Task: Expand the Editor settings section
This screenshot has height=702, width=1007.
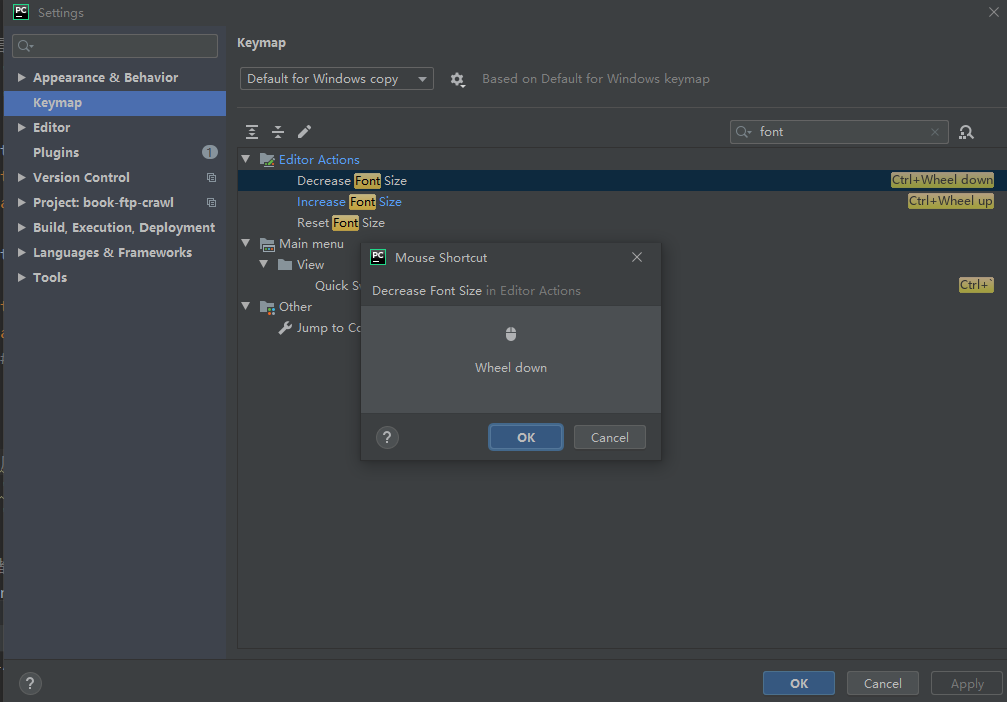Action: pyautogui.click(x=22, y=127)
